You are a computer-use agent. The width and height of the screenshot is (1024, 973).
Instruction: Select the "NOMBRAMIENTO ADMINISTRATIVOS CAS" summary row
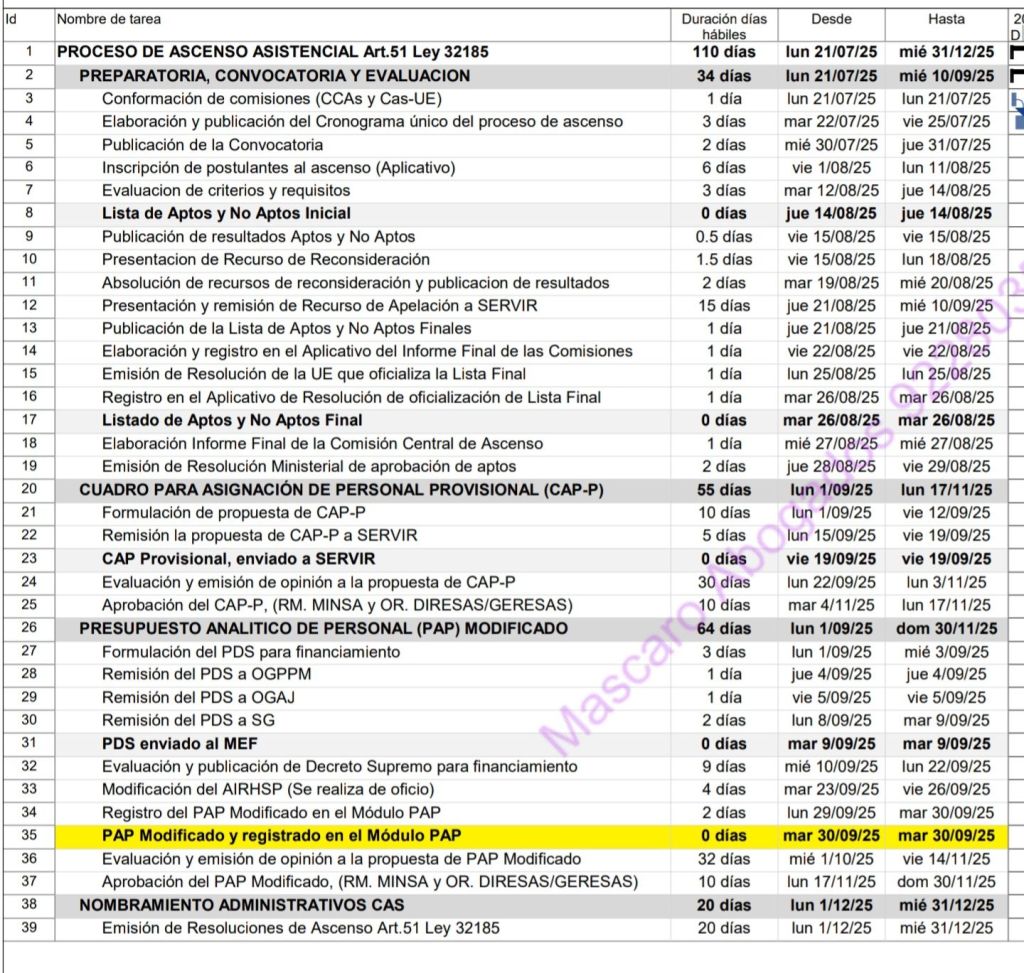(x=241, y=904)
